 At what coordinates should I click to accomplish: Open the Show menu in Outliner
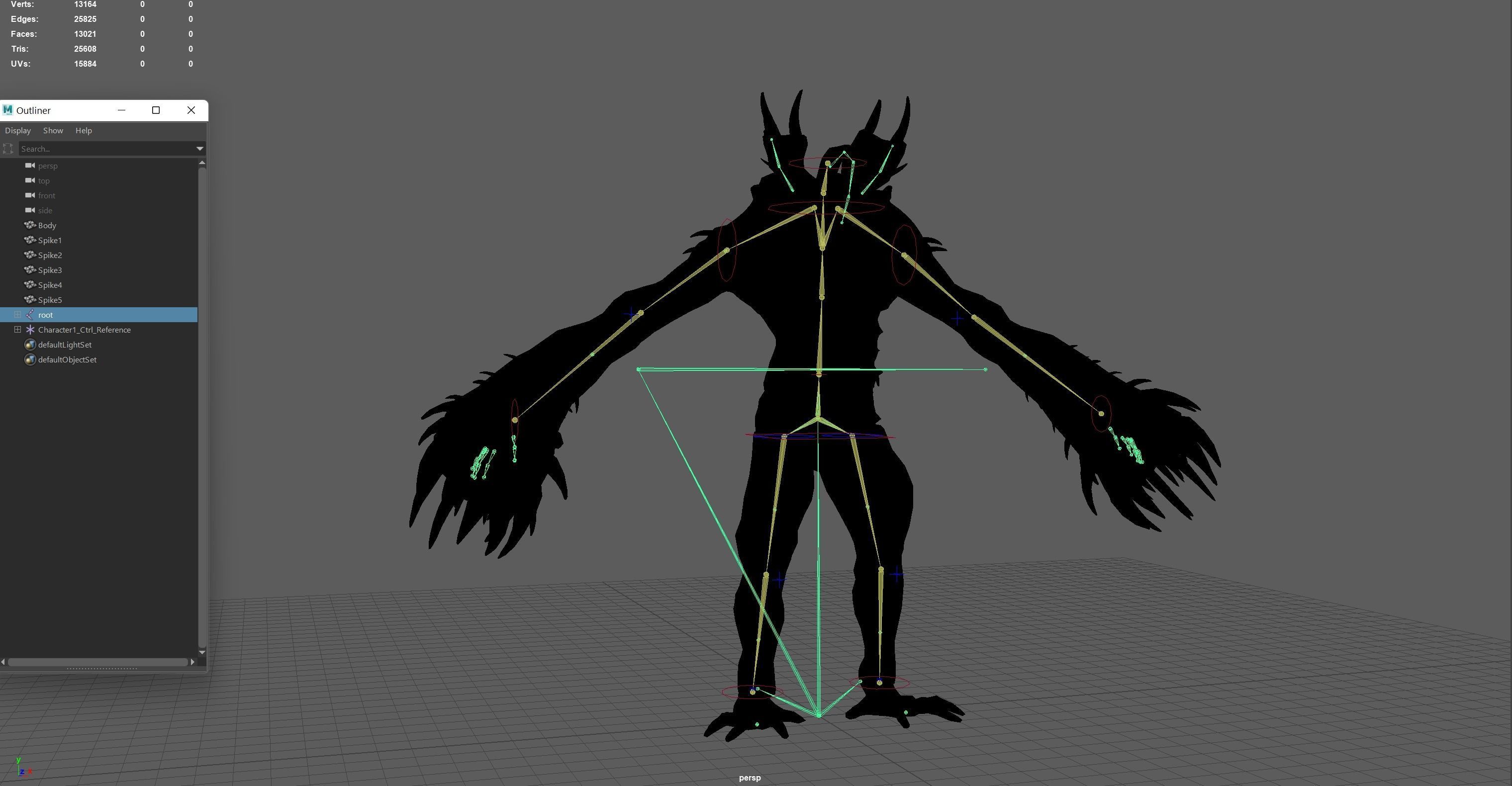pos(53,130)
